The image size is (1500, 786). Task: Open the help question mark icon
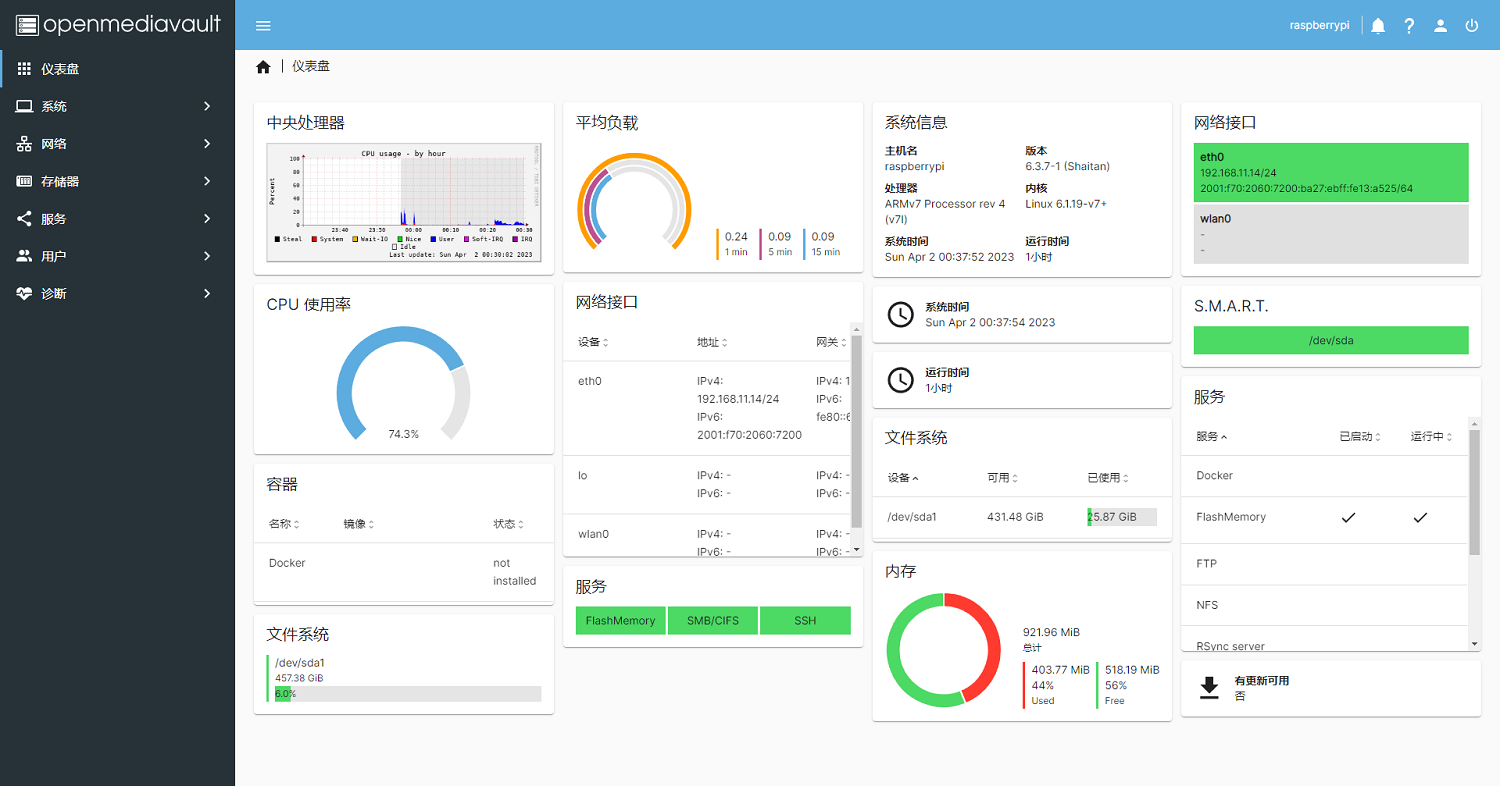[x=1409, y=26]
